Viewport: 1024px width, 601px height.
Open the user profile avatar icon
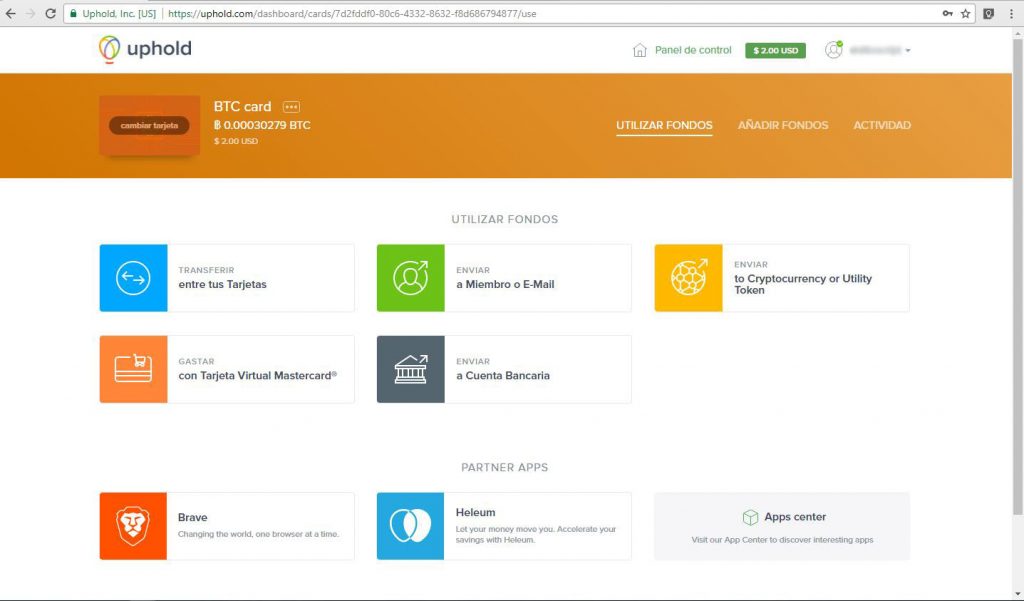tap(833, 50)
